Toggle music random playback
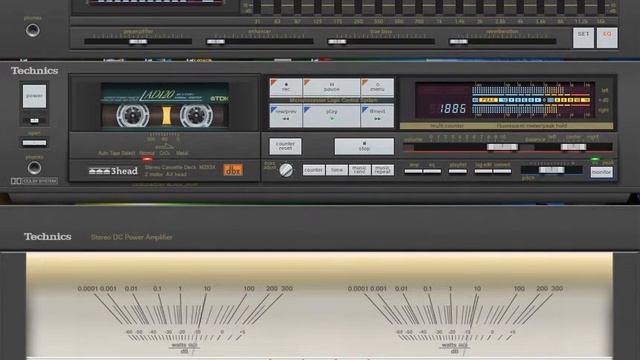The image size is (640, 360). coord(360,170)
